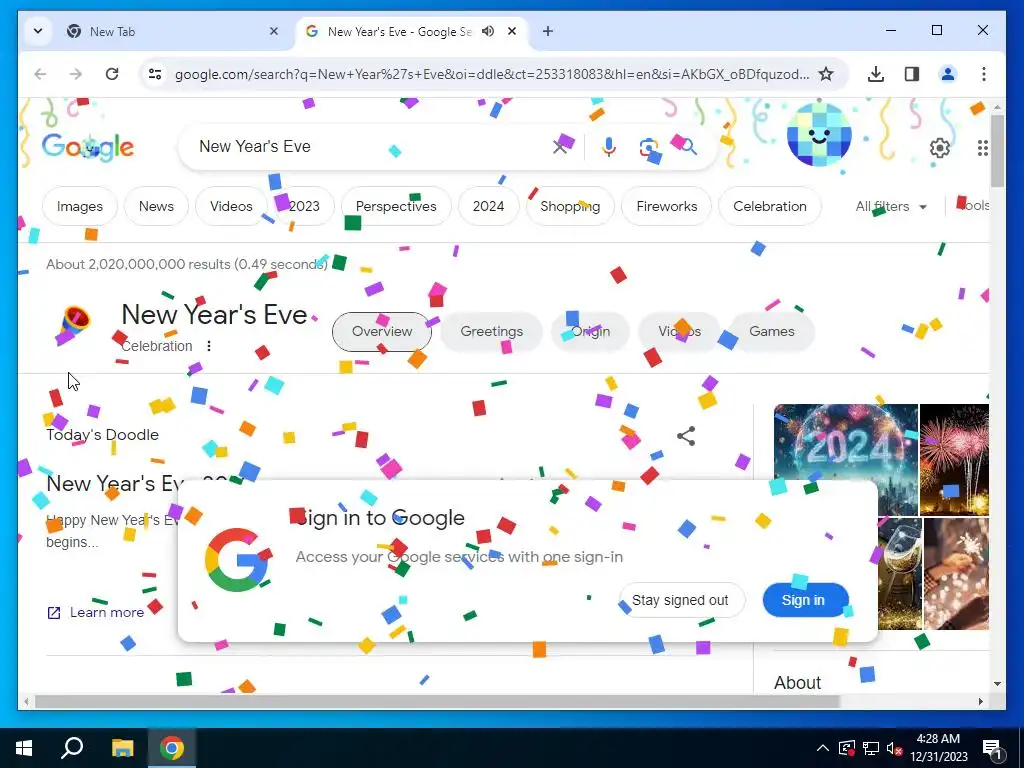Viewport: 1024px width, 768px height.
Task: Bookmark this page with the star icon
Action: (x=825, y=74)
